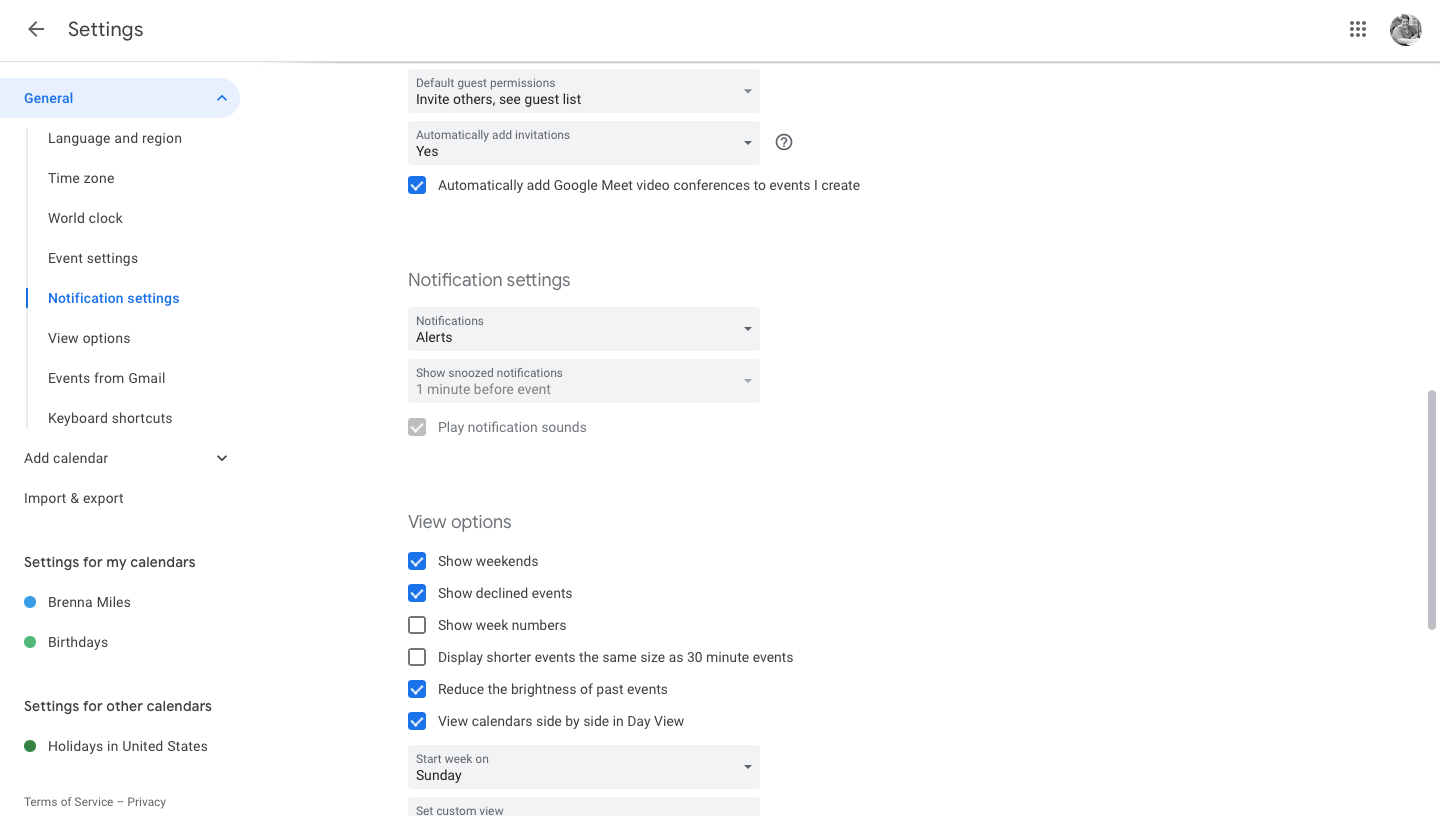Image resolution: width=1440 pixels, height=816 pixels.
Task: Open the Keyboard shortcuts settings page
Action: point(110,418)
